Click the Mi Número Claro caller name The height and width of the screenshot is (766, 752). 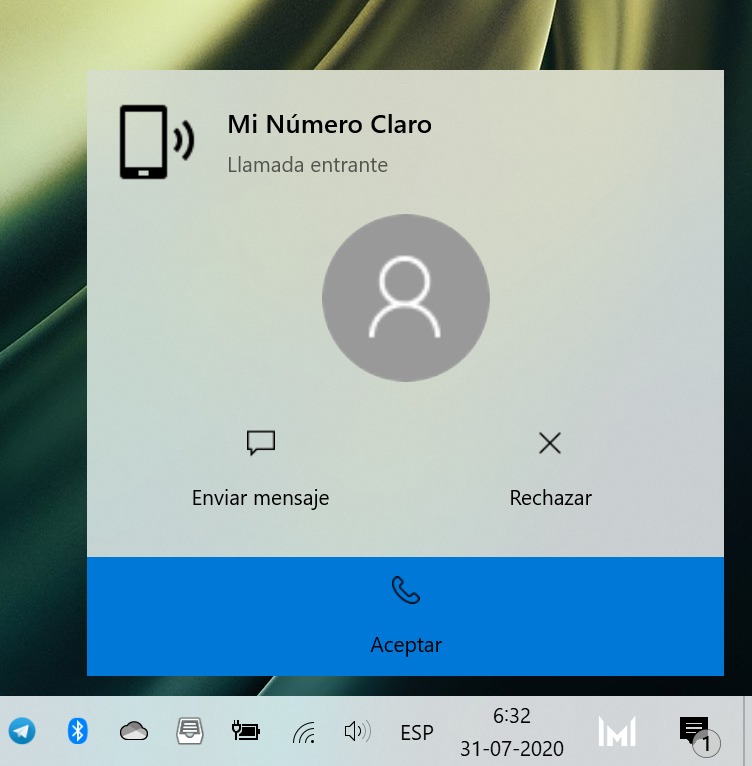click(x=329, y=125)
